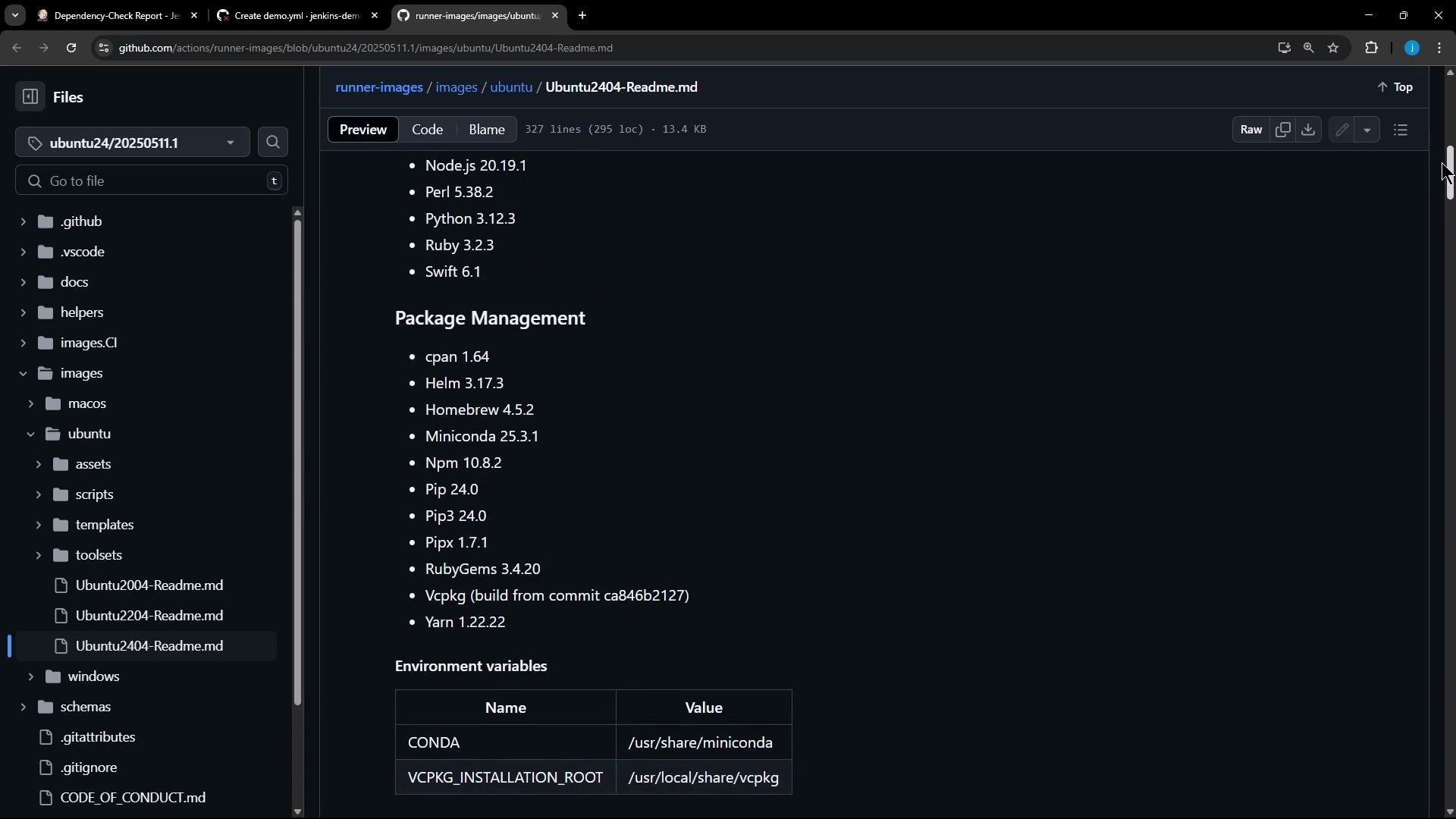Close the Dependency-Check Report tab
This screenshot has height=819, width=1456.
194,15
